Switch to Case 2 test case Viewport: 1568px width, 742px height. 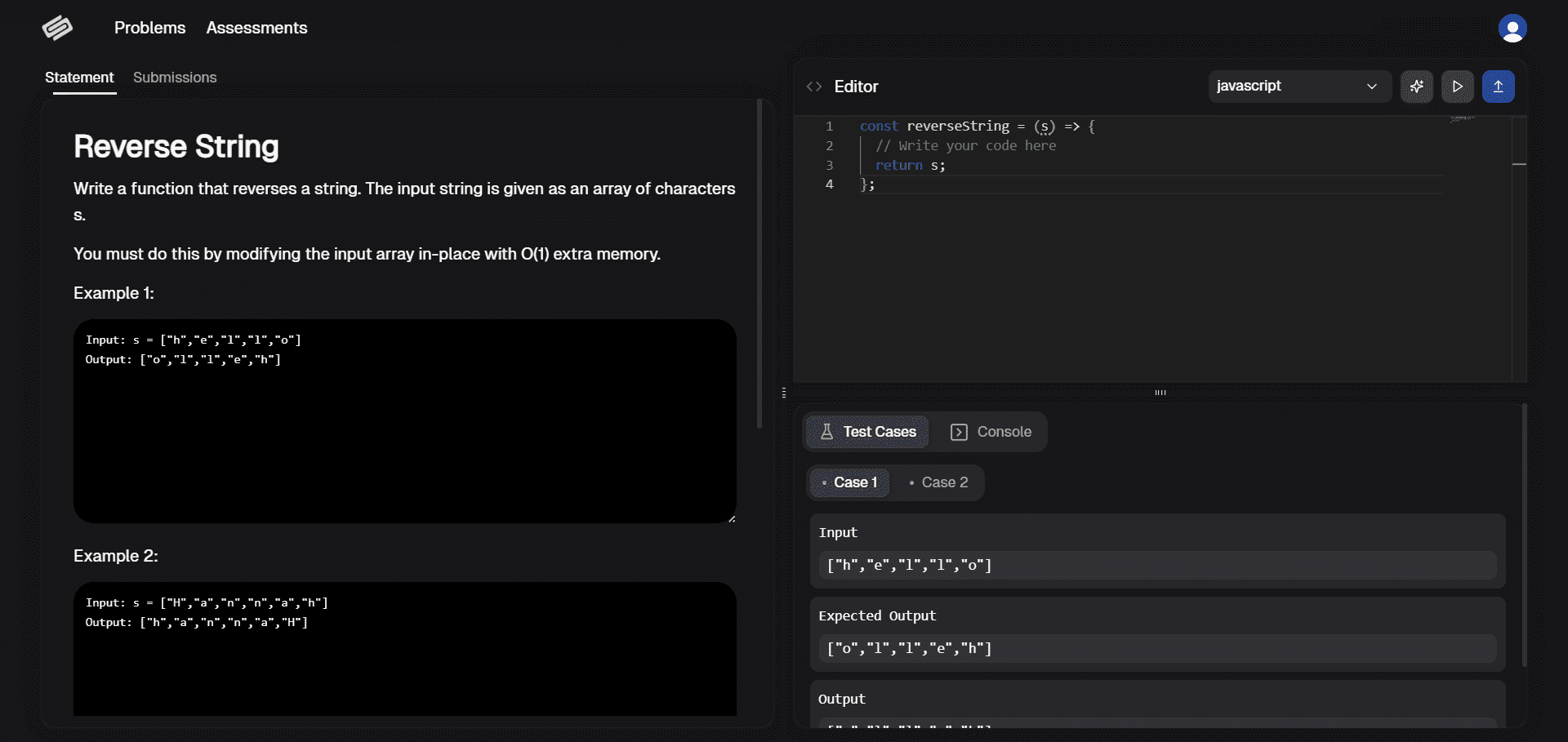(x=939, y=482)
